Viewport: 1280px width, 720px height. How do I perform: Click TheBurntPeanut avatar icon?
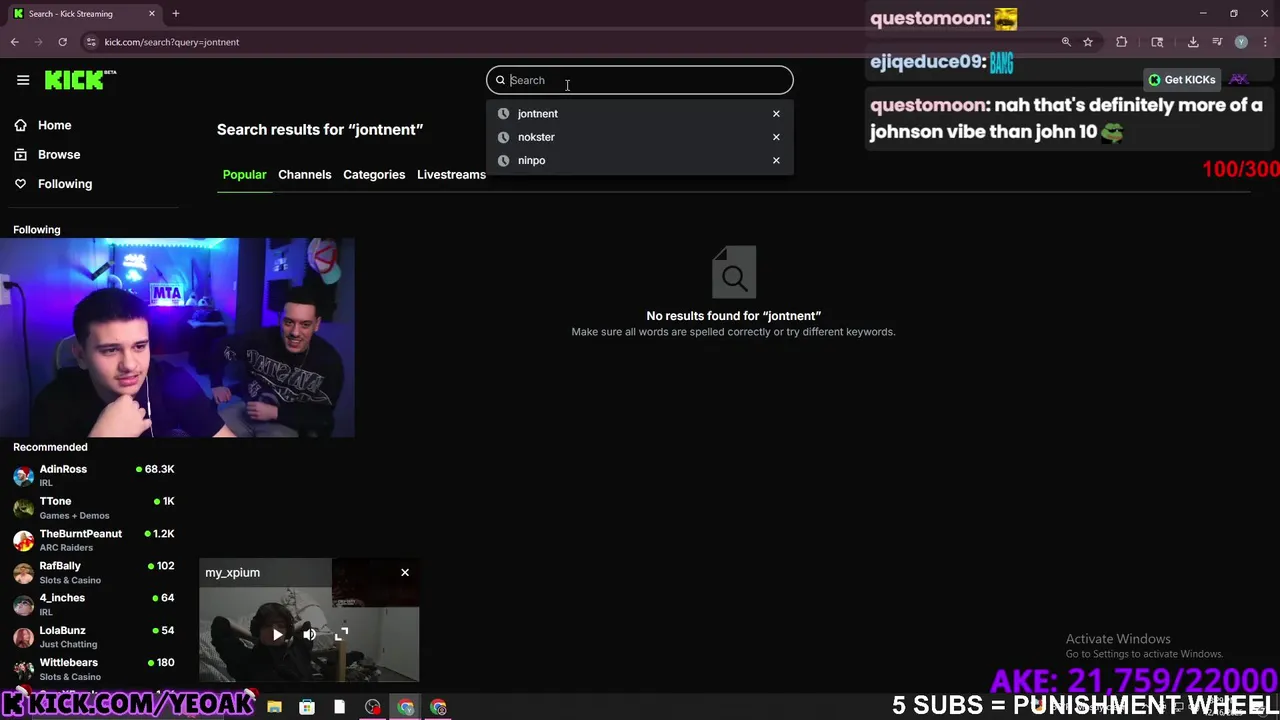tap(23, 541)
